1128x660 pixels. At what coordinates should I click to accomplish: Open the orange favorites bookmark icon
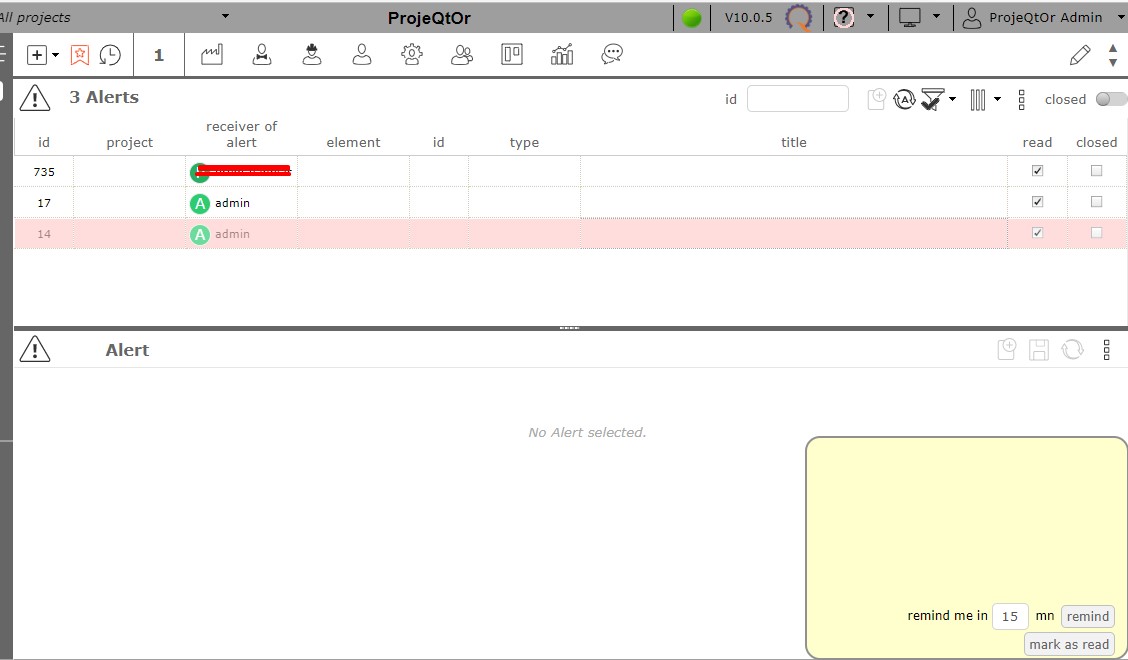coord(80,55)
